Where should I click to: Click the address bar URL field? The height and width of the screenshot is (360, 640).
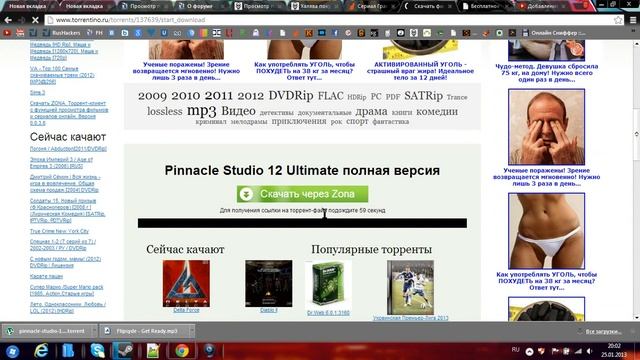pos(327,20)
